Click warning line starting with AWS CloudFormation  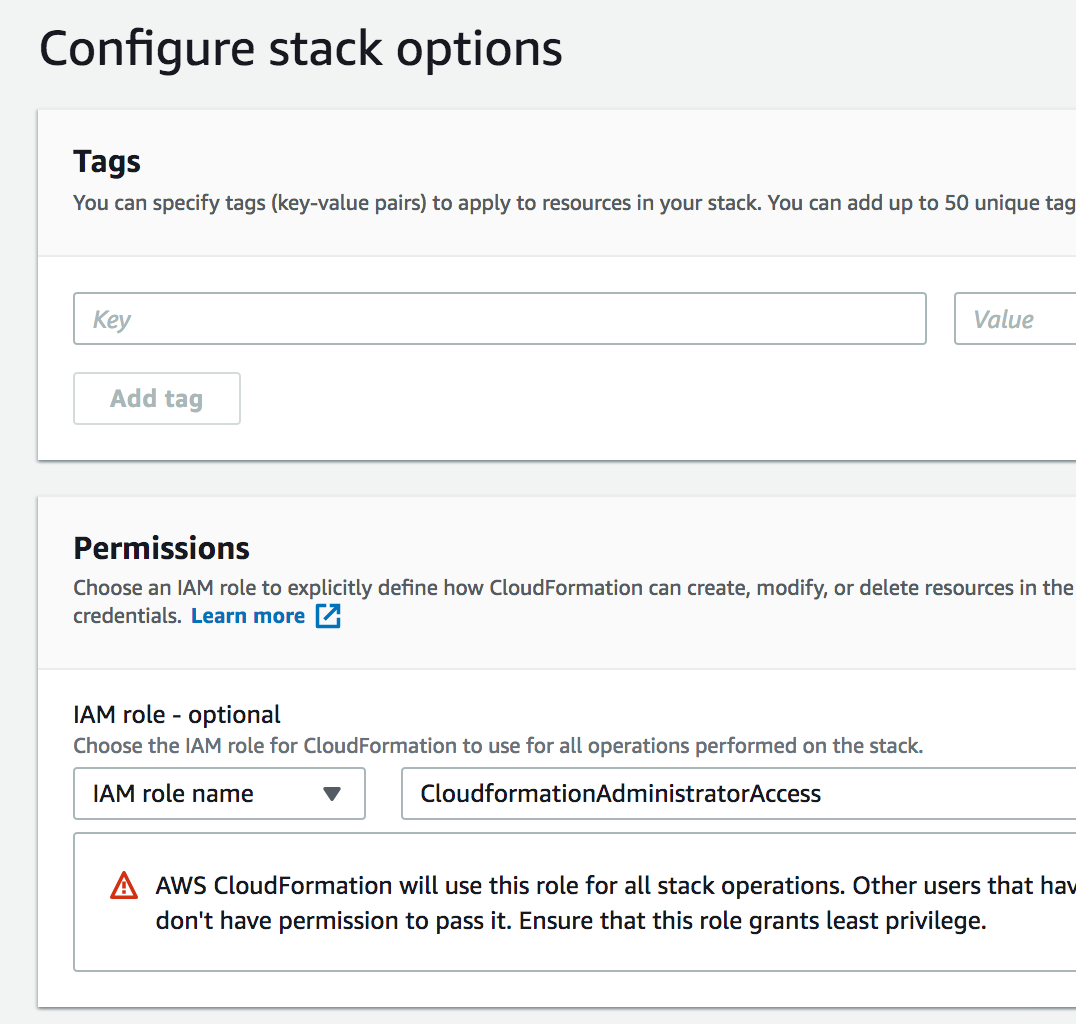[614, 885]
